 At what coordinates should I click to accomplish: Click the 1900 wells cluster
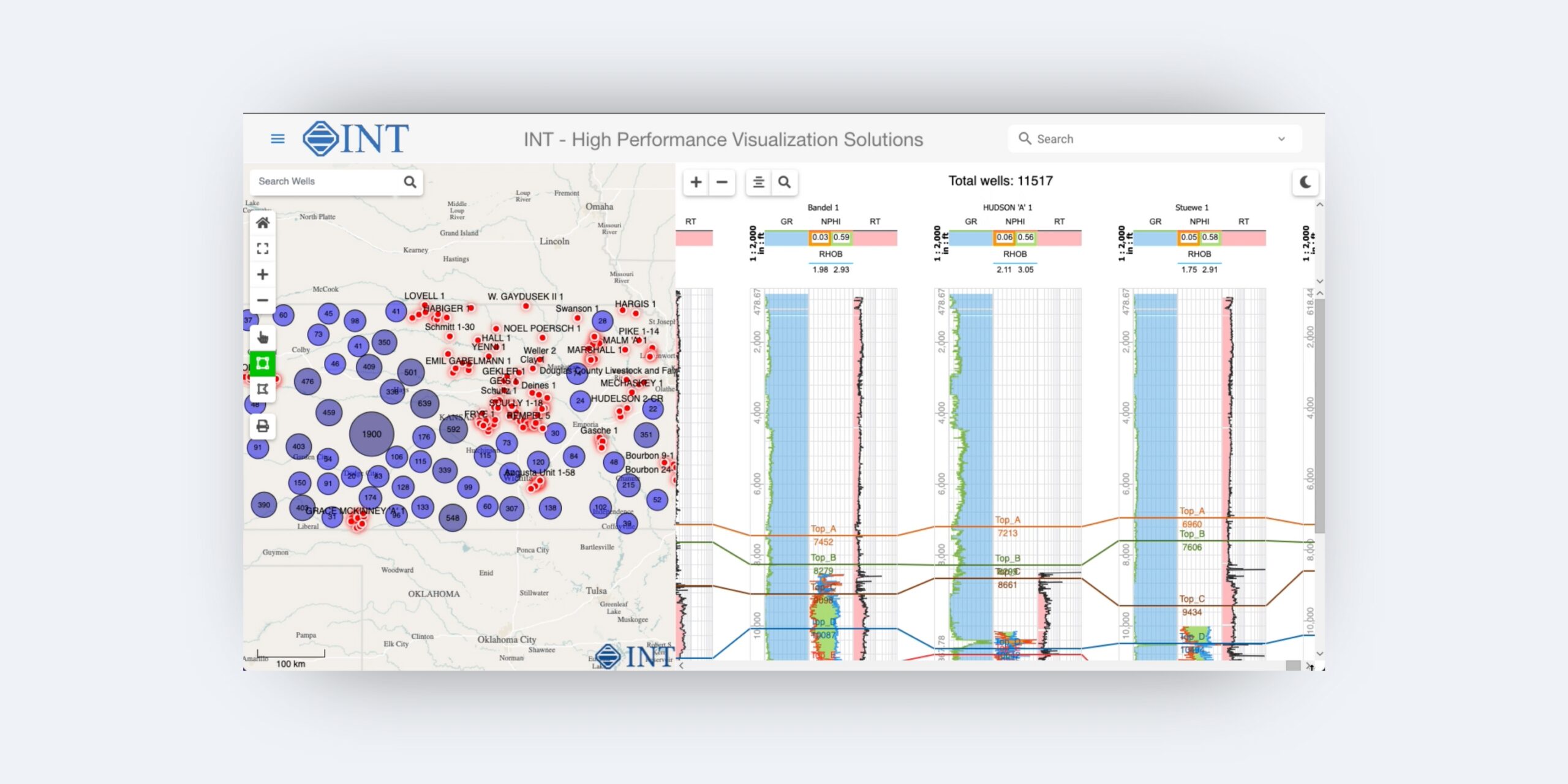[371, 434]
